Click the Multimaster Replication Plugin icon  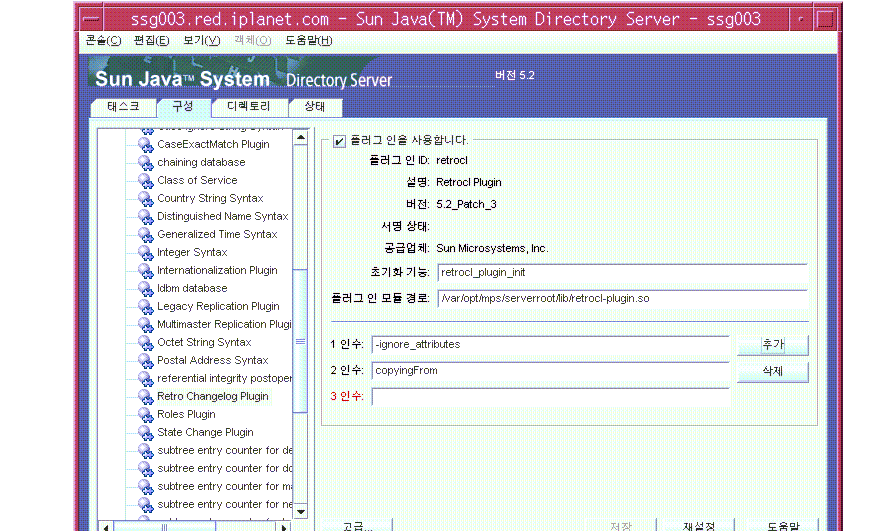coord(146,325)
